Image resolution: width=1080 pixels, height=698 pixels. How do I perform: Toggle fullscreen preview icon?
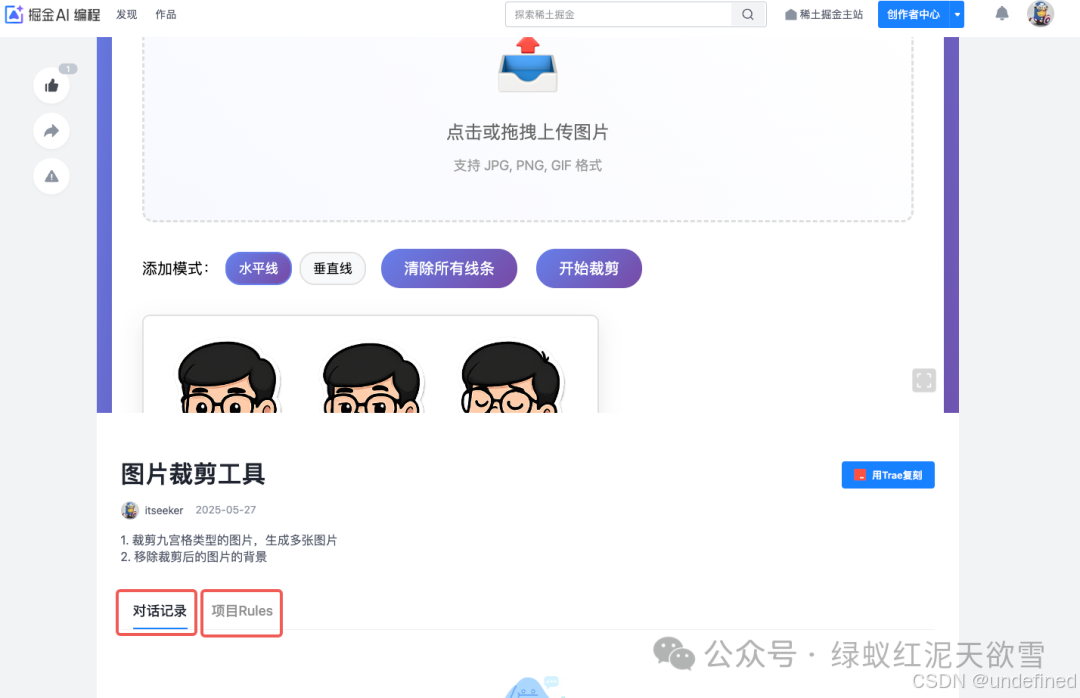pos(924,380)
